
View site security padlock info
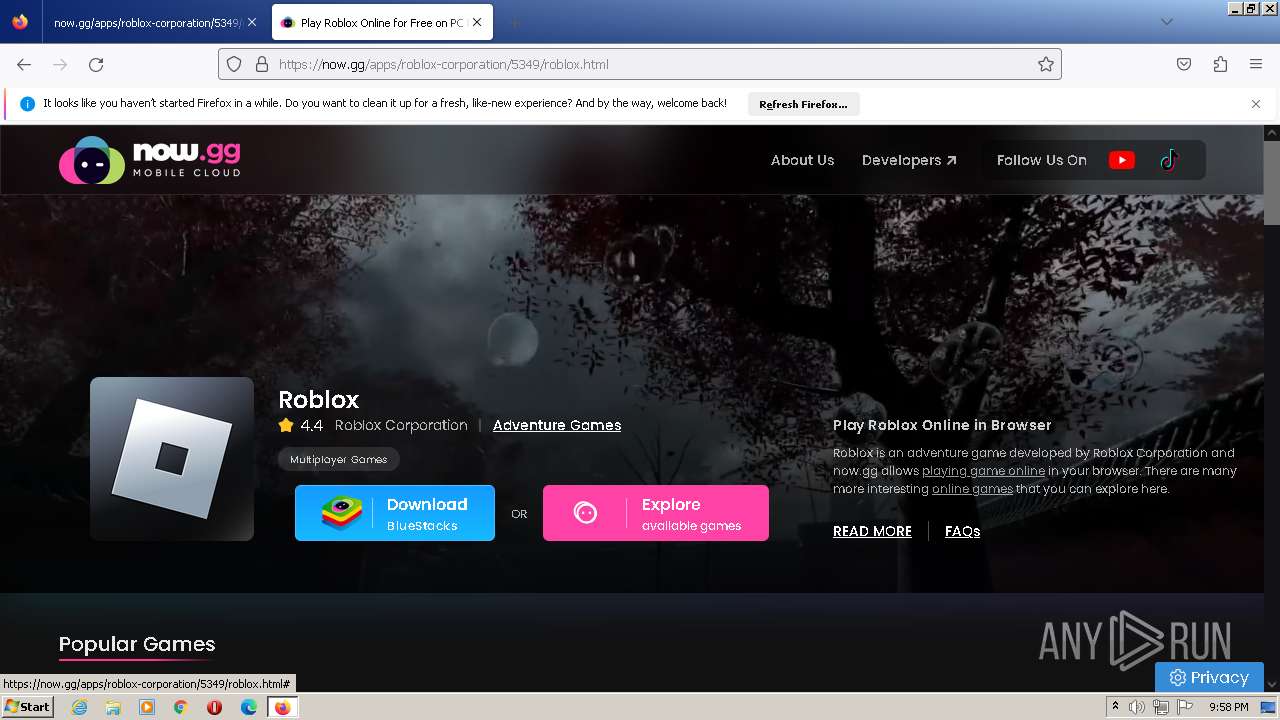(262, 64)
